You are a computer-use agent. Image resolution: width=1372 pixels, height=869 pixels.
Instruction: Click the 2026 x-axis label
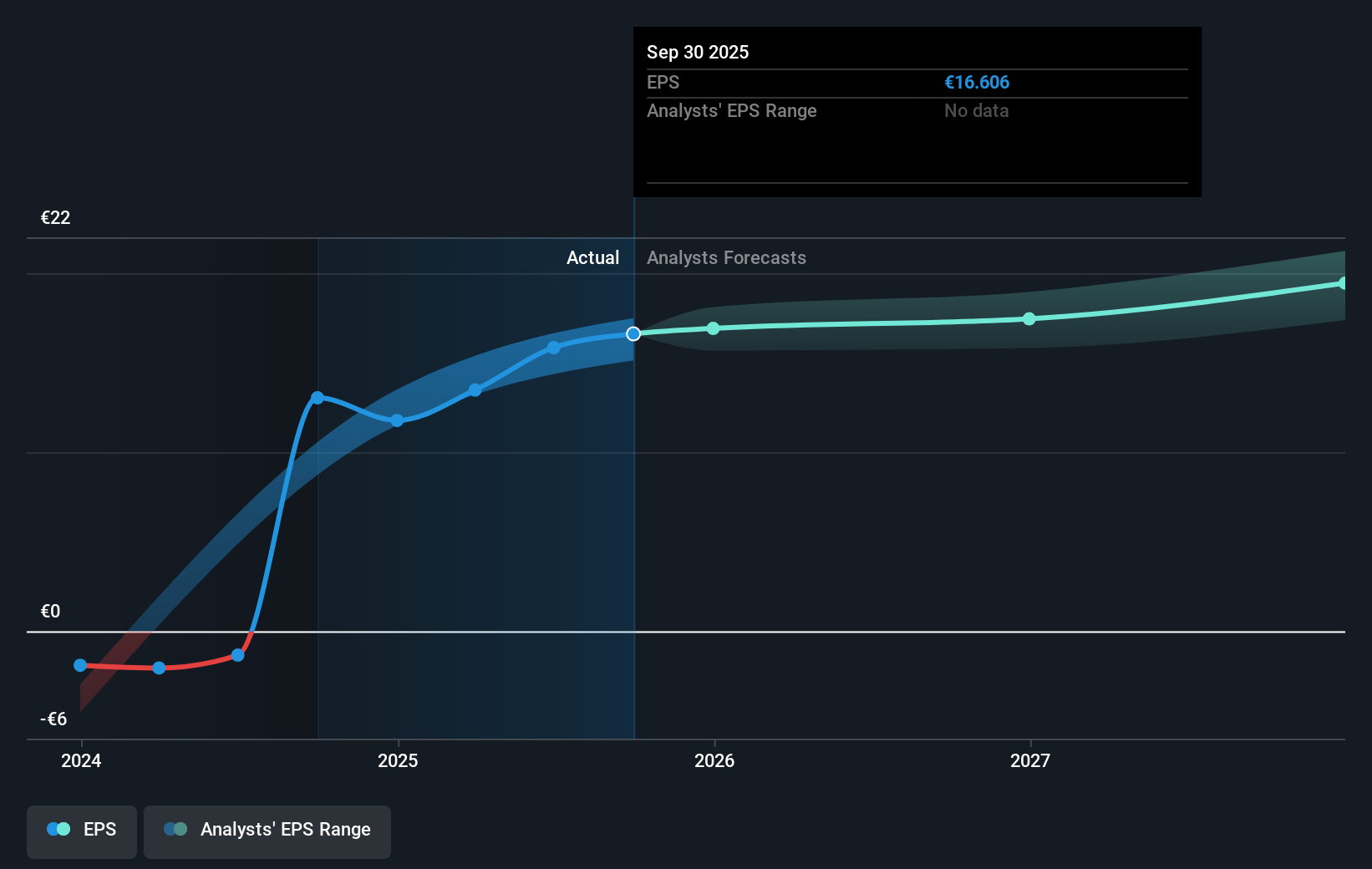click(x=714, y=760)
